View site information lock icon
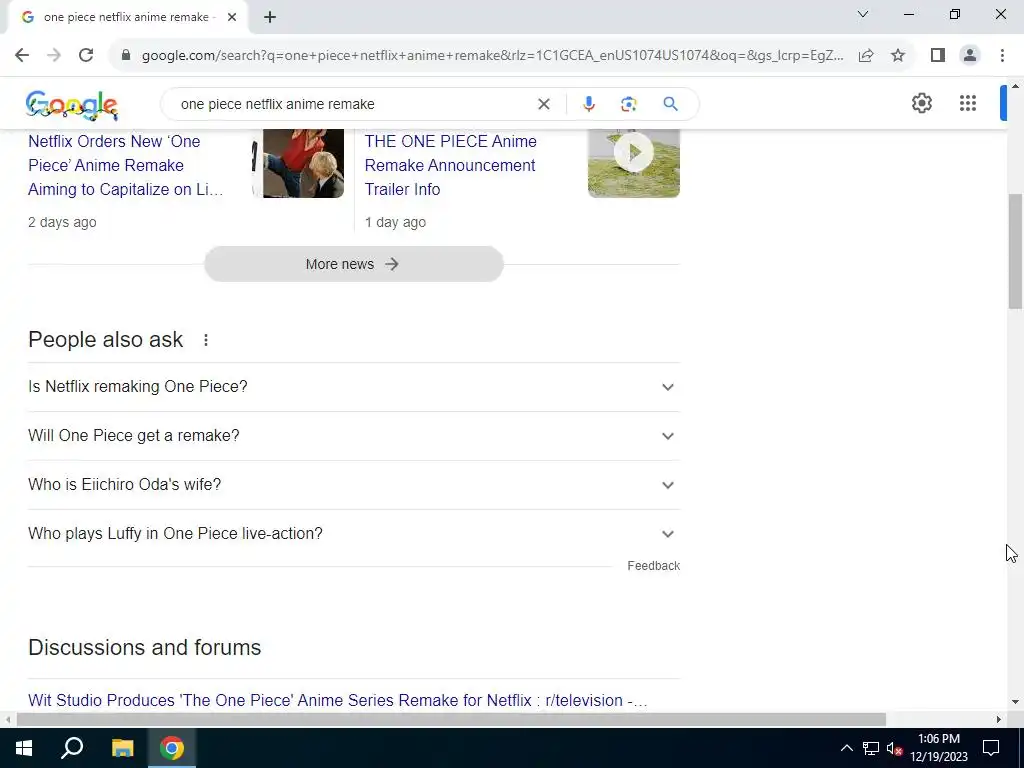 126,56
